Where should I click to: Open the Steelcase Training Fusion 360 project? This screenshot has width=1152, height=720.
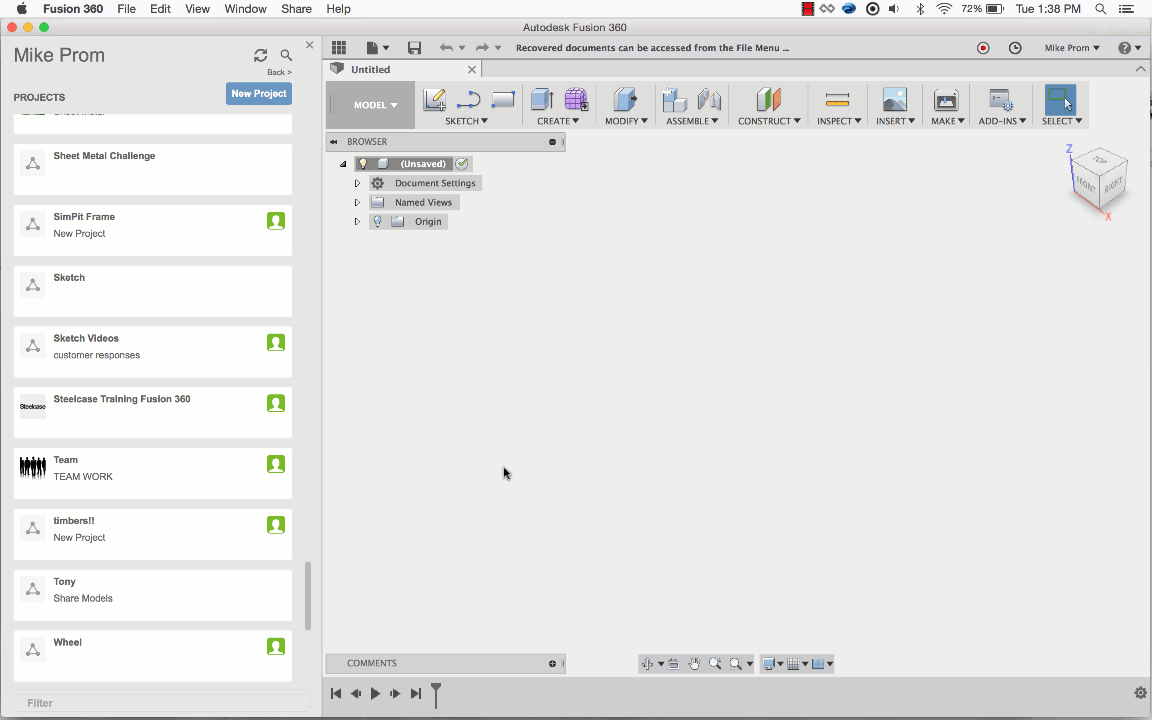click(153, 412)
